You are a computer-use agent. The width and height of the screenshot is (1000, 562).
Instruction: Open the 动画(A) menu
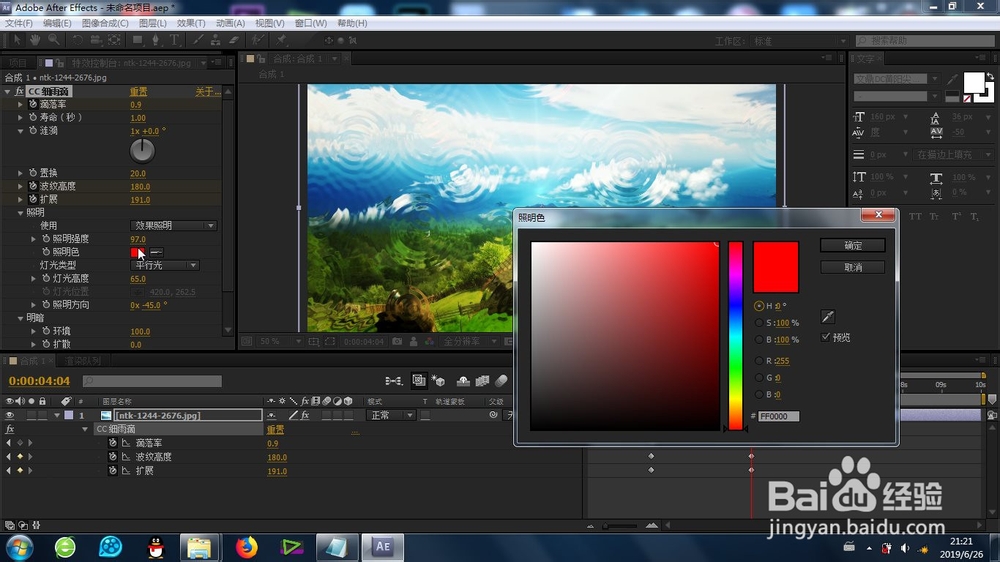pyautogui.click(x=230, y=23)
